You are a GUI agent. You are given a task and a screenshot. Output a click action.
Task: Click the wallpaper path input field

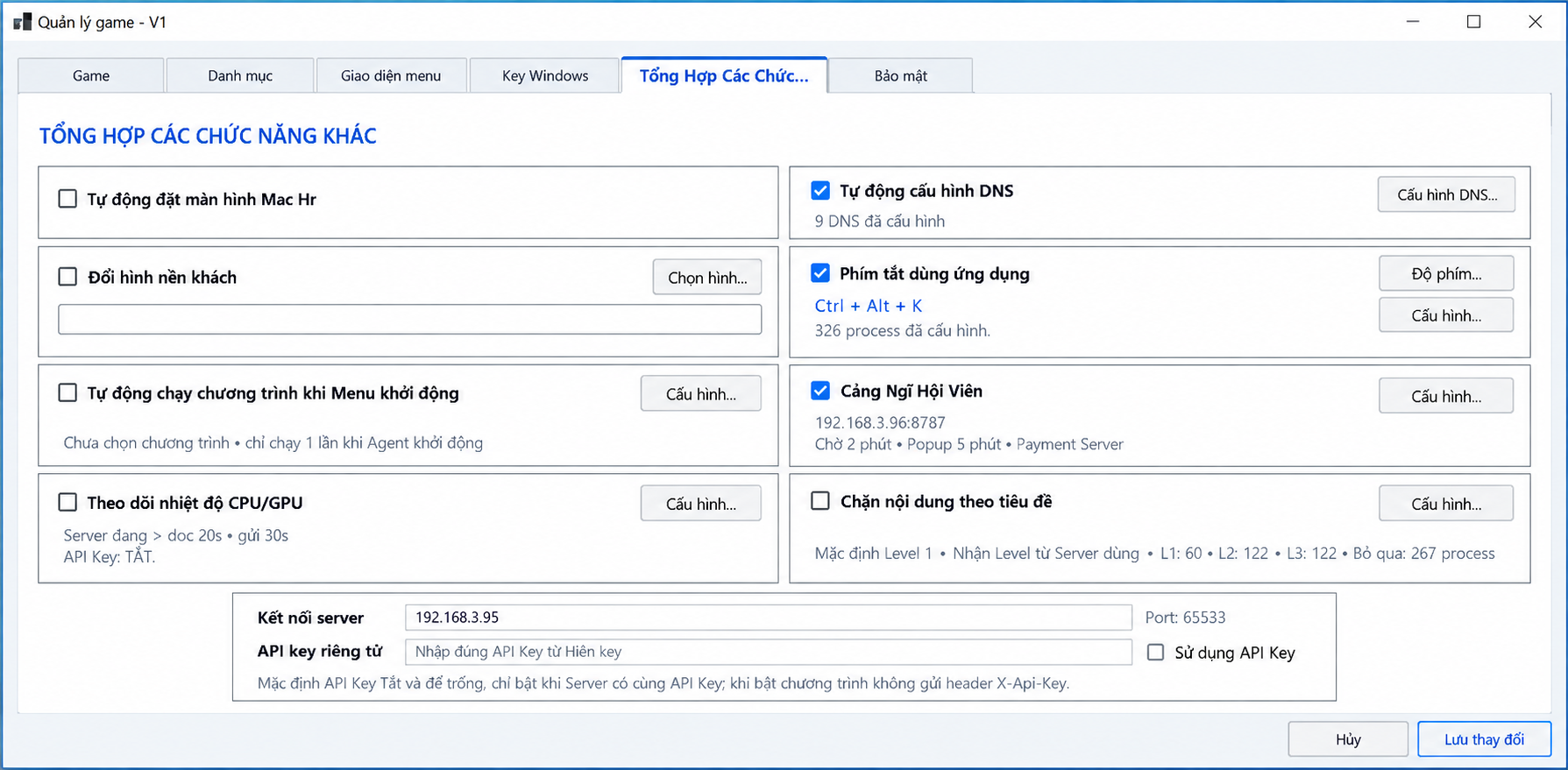point(409,319)
